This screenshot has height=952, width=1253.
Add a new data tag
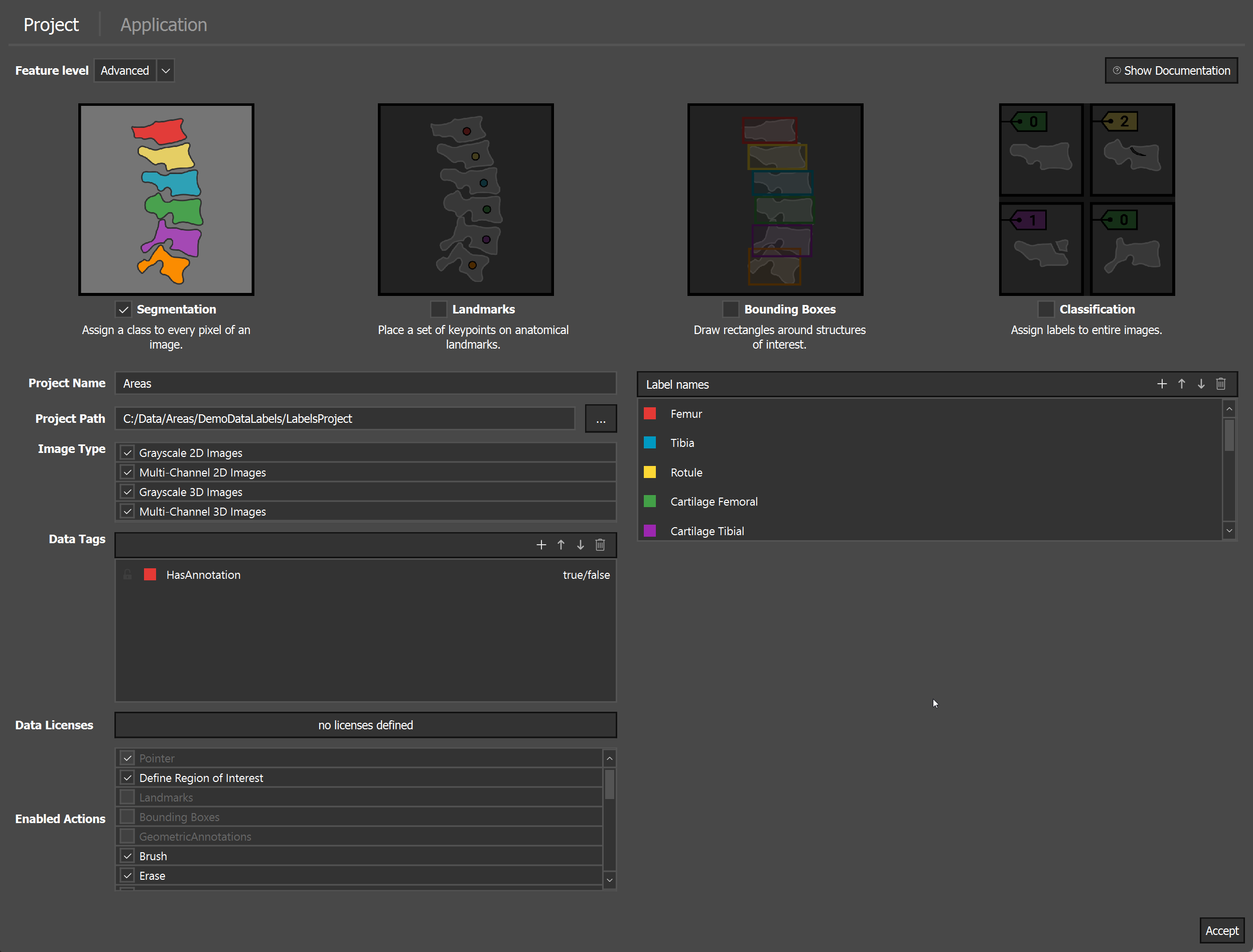(x=541, y=545)
